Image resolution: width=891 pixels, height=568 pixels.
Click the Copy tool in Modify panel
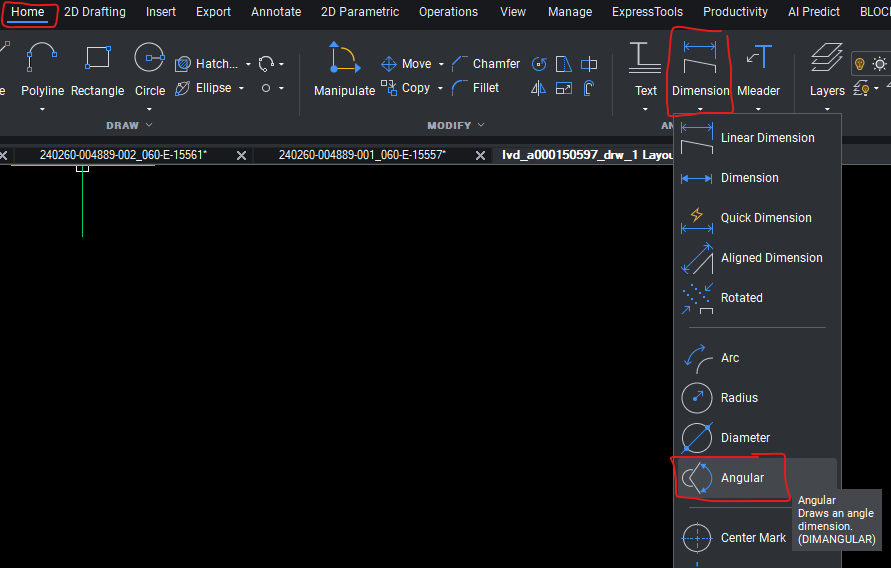[406, 88]
